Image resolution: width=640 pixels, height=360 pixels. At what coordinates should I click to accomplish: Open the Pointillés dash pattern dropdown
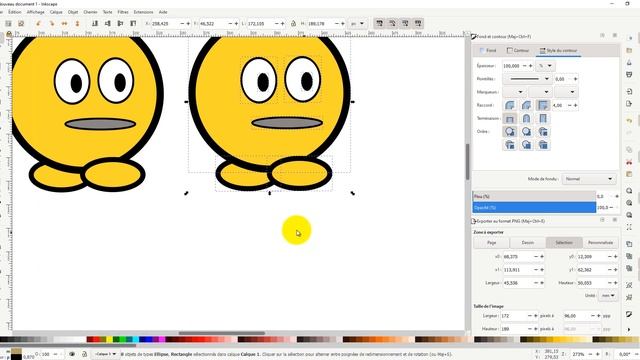[527, 79]
